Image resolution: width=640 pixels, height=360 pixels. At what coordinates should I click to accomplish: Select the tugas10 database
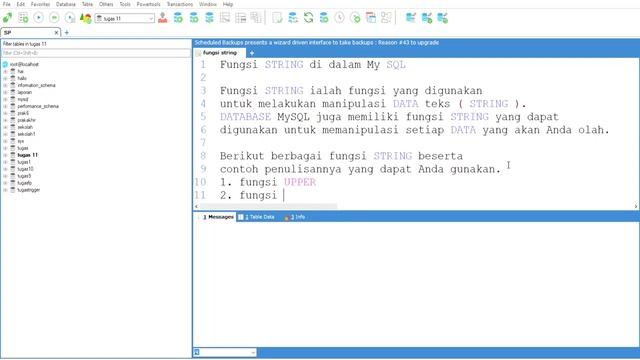[25, 169]
